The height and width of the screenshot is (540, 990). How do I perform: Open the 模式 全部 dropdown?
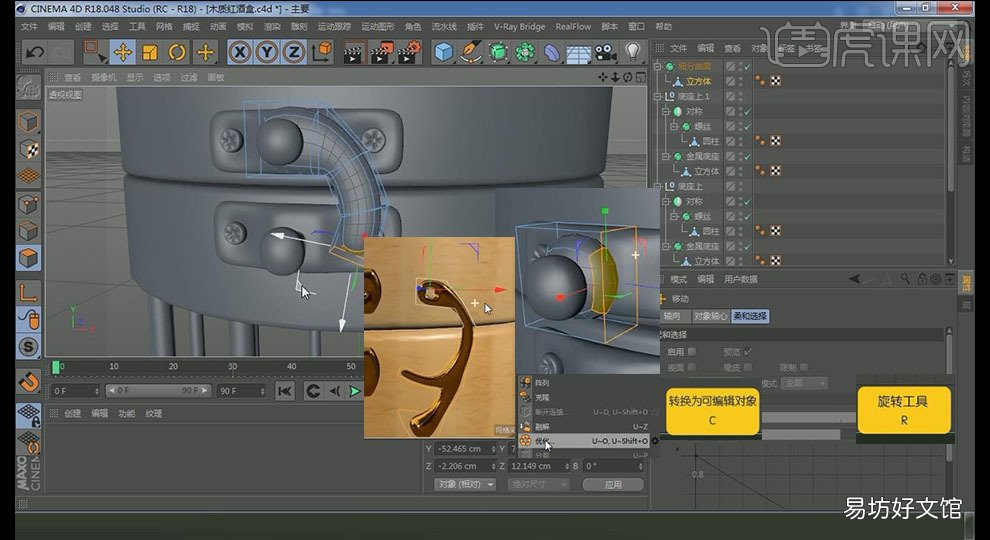(x=804, y=383)
